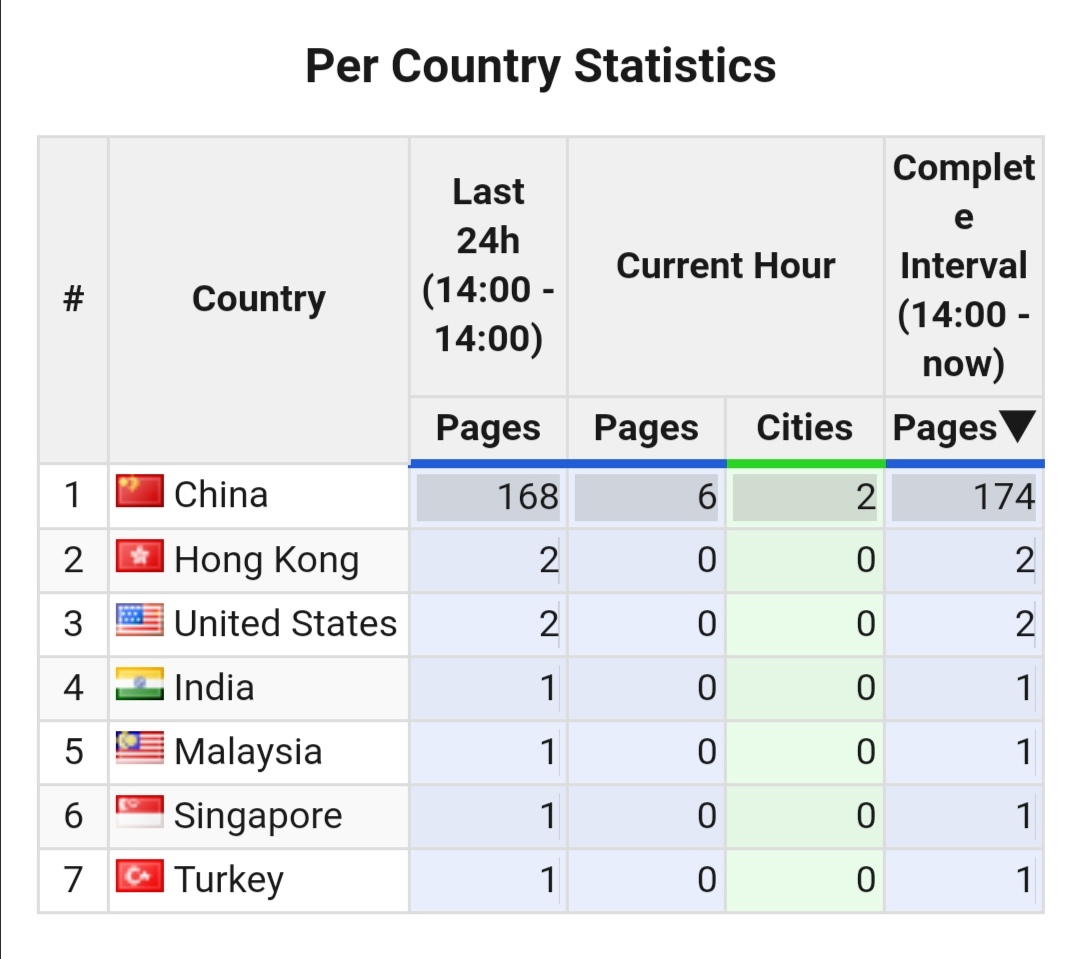Select the China country name
Screen dimensions: 1080x959
point(221,495)
